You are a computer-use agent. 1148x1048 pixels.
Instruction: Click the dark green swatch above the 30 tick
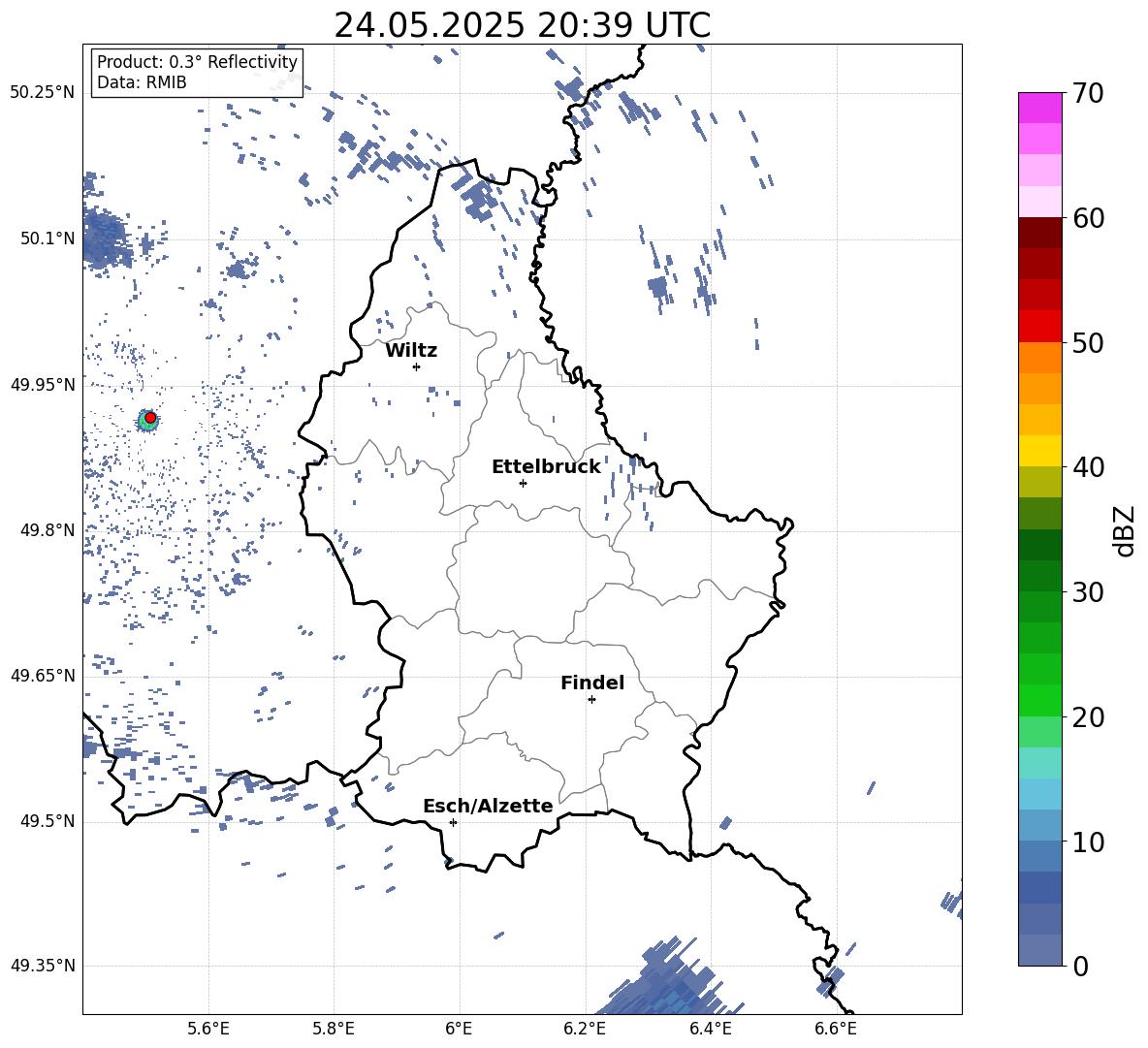[x=1039, y=576]
